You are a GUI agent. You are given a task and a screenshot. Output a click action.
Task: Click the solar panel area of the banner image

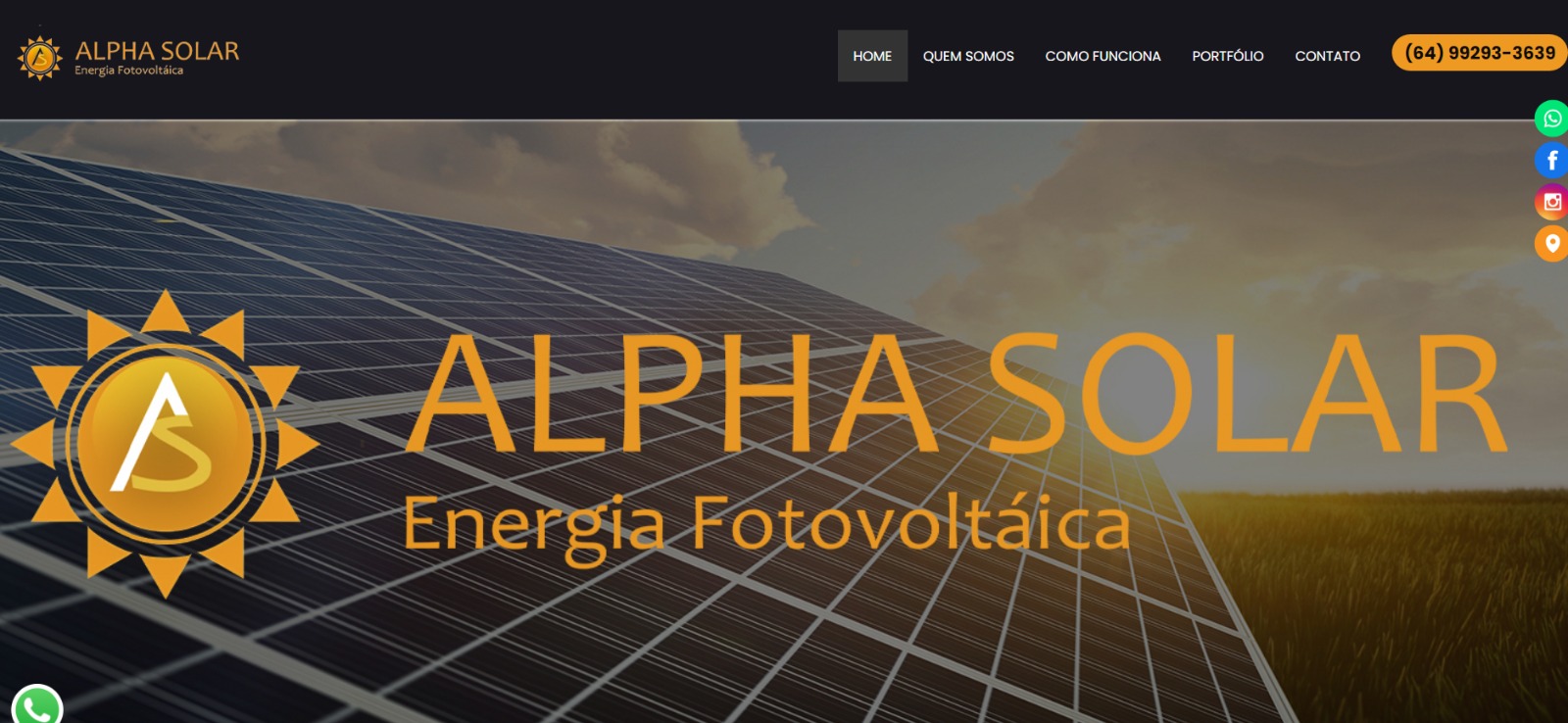pyautogui.click(x=686, y=637)
